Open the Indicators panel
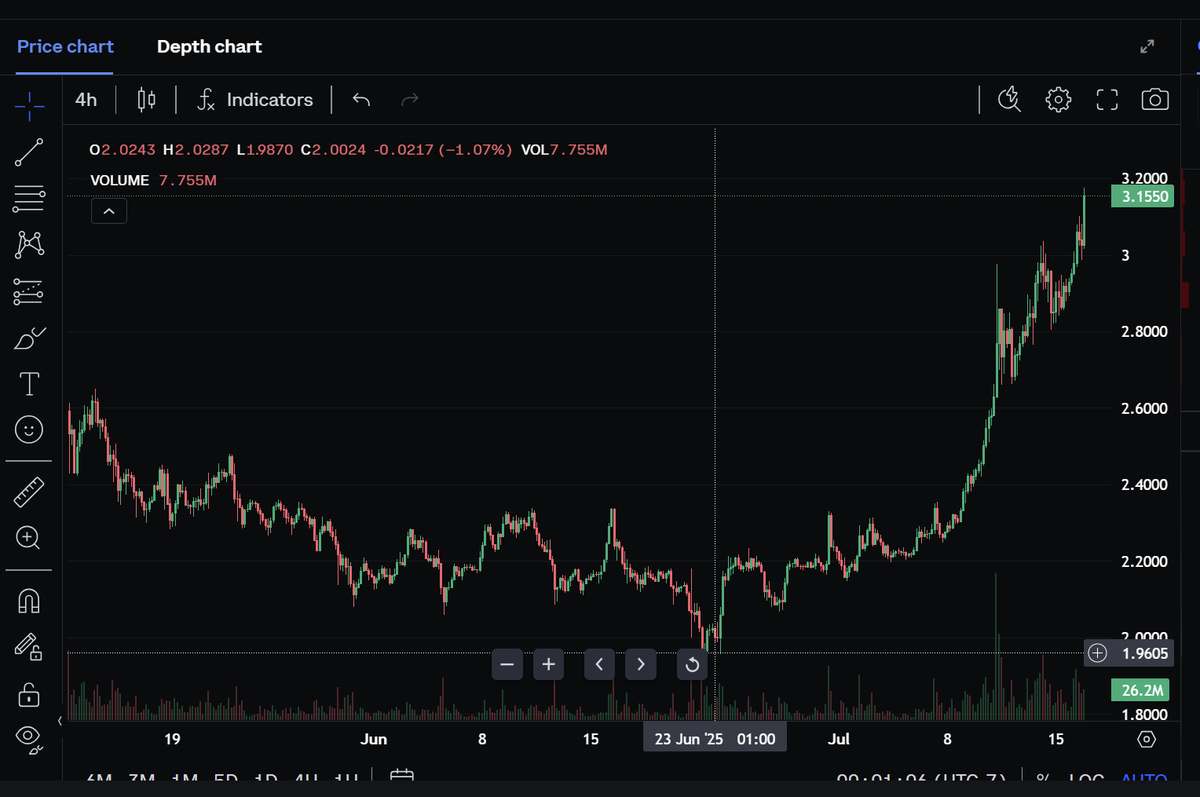The image size is (1200, 797). pos(256,99)
